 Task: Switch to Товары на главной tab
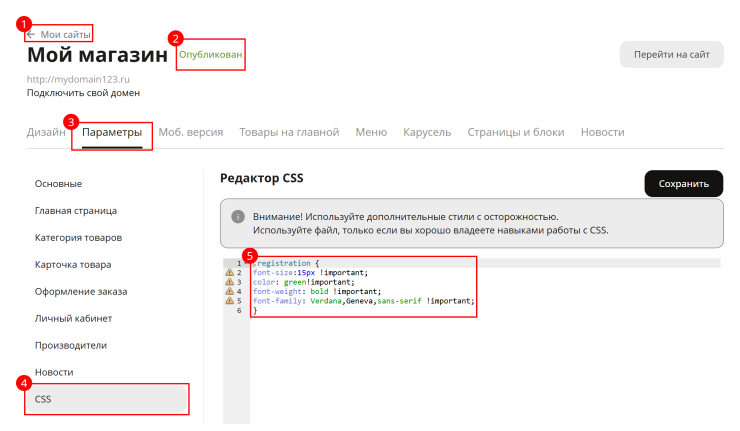click(x=289, y=132)
